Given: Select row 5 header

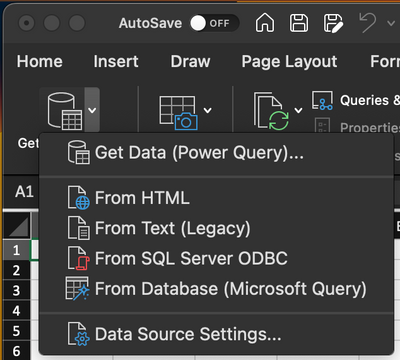Looking at the screenshot, I should click(16, 331).
